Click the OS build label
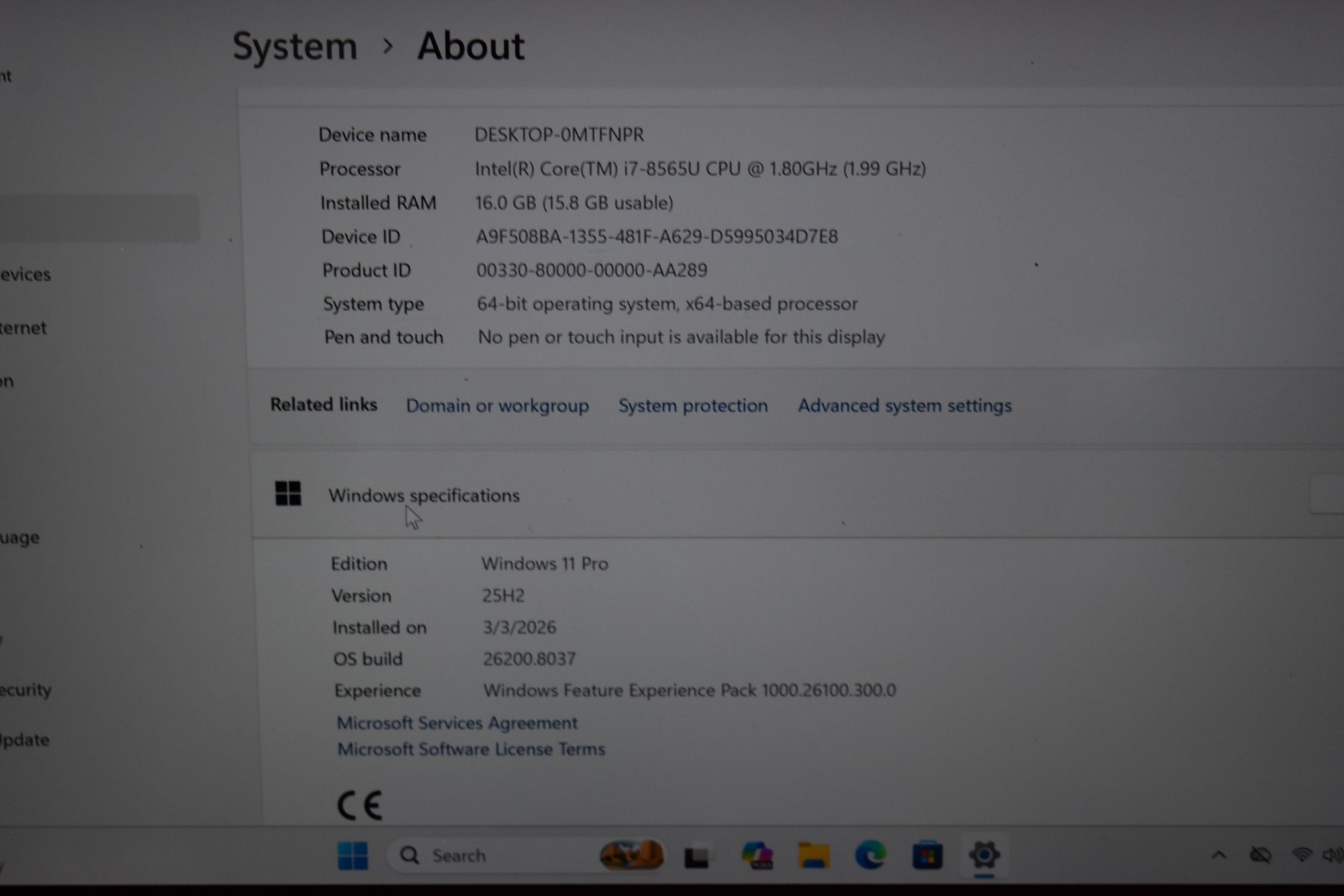1344x896 pixels. (368, 659)
